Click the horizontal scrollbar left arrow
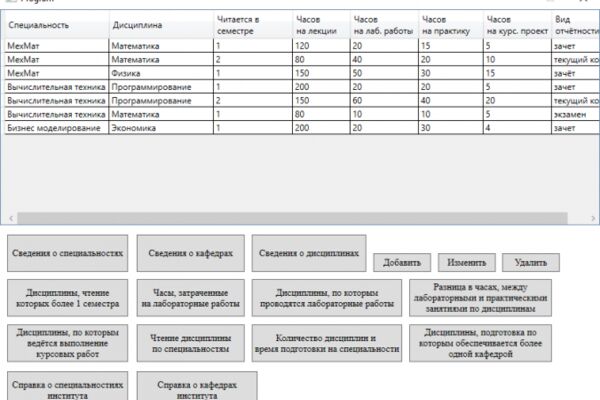The height and width of the screenshot is (400, 600). 11,218
